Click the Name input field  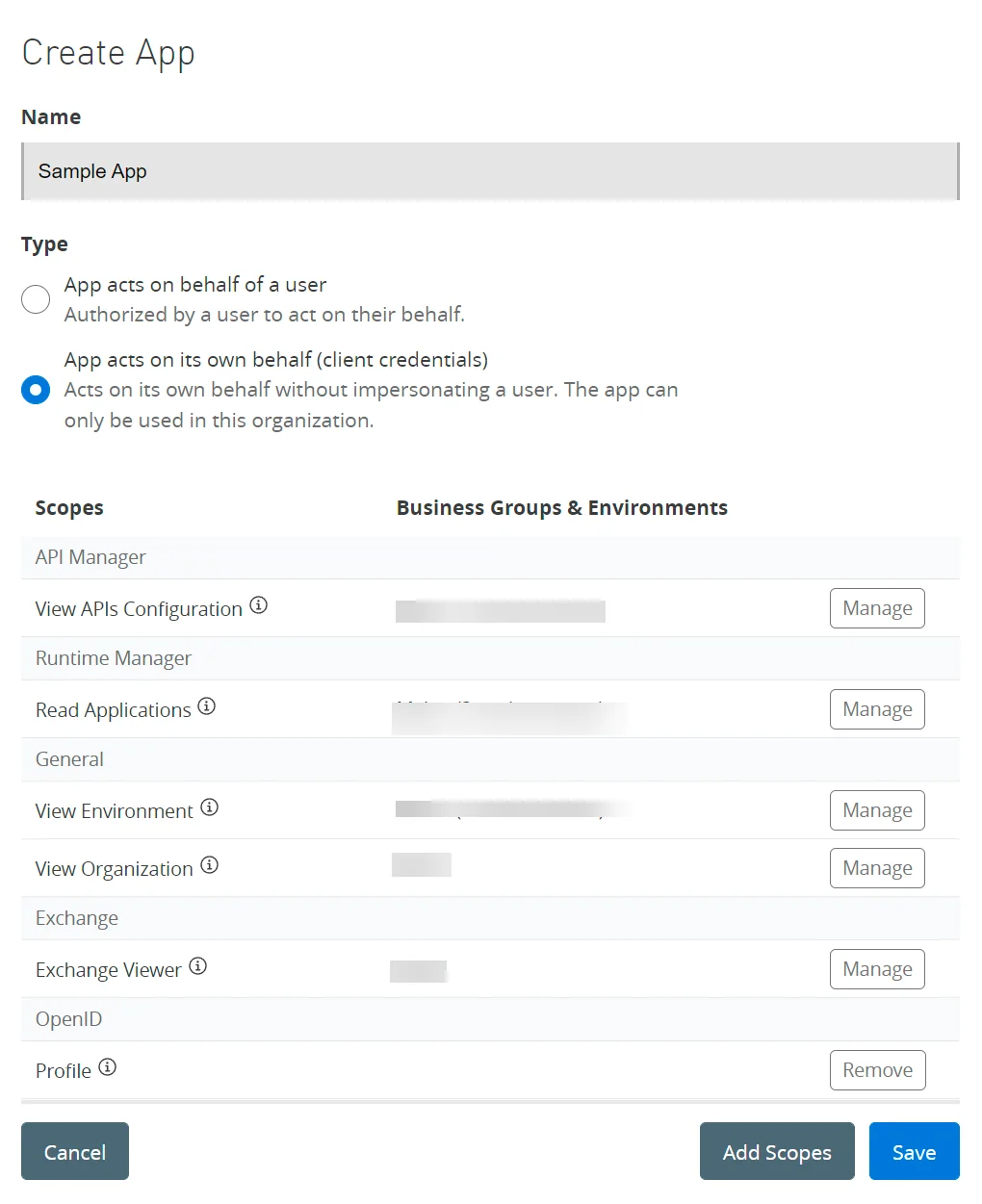coord(490,171)
